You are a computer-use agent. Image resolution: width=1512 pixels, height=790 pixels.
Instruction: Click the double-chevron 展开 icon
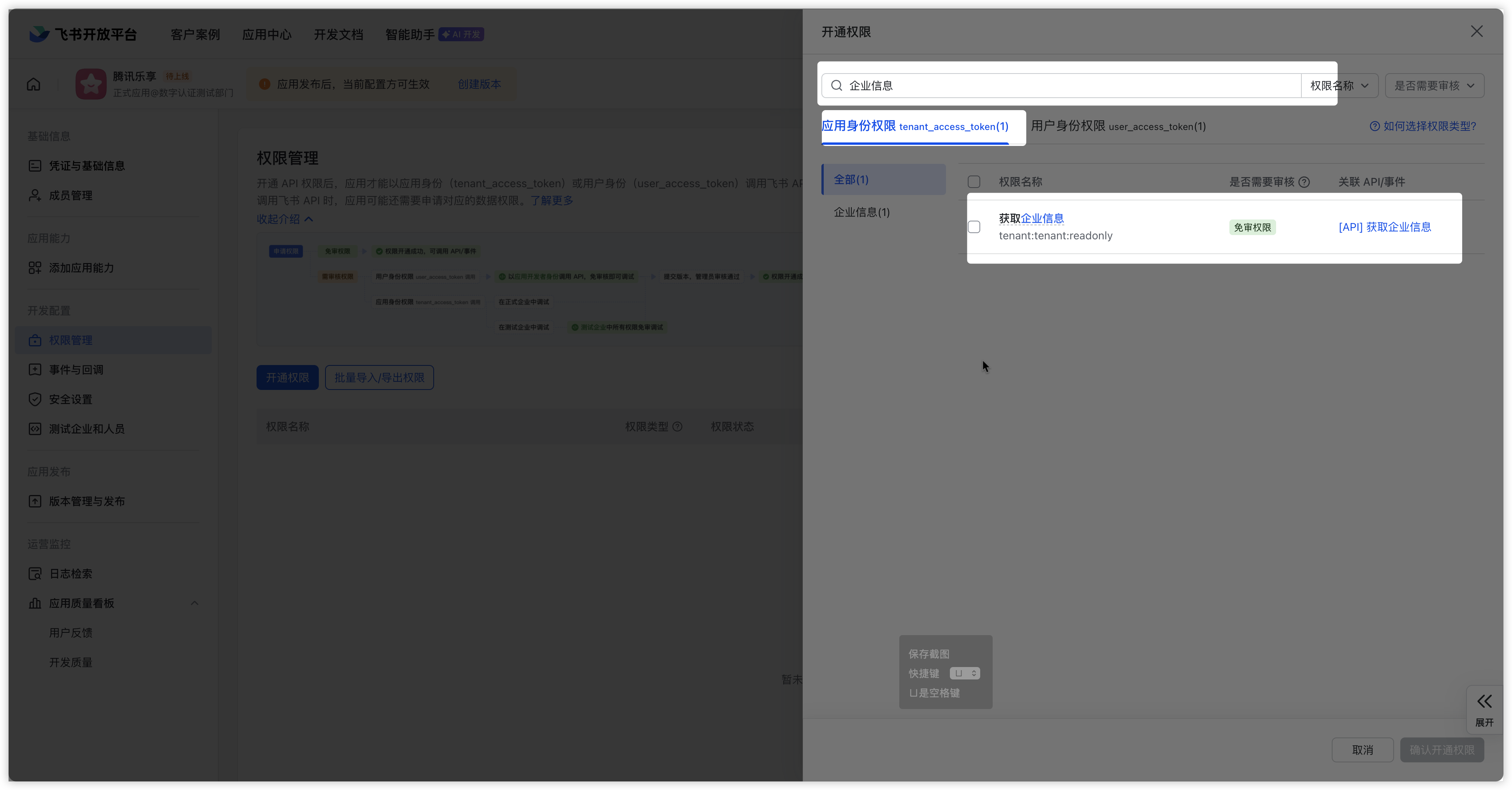pyautogui.click(x=1484, y=701)
